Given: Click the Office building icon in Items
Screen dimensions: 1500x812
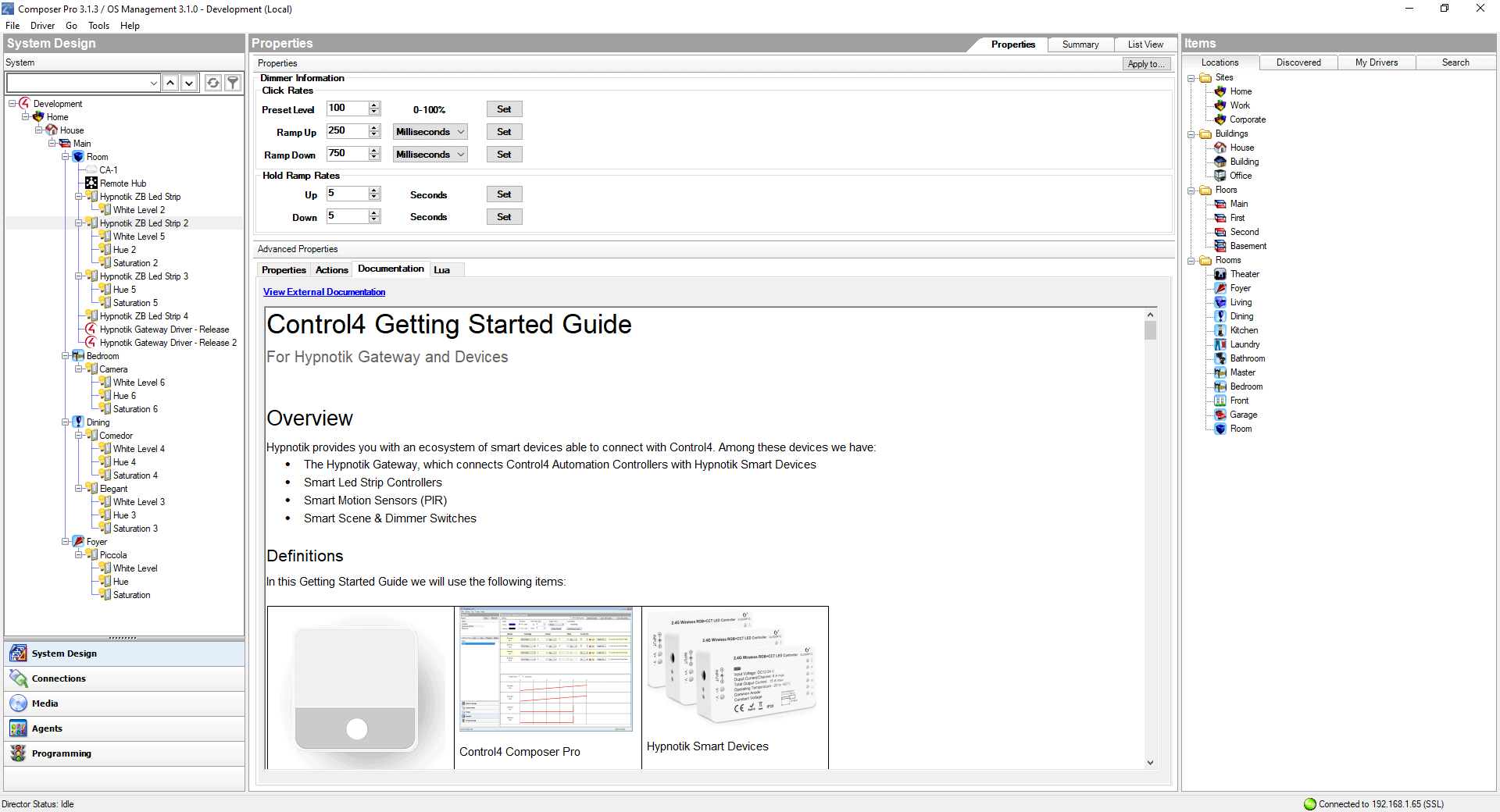Looking at the screenshot, I should [1220, 176].
